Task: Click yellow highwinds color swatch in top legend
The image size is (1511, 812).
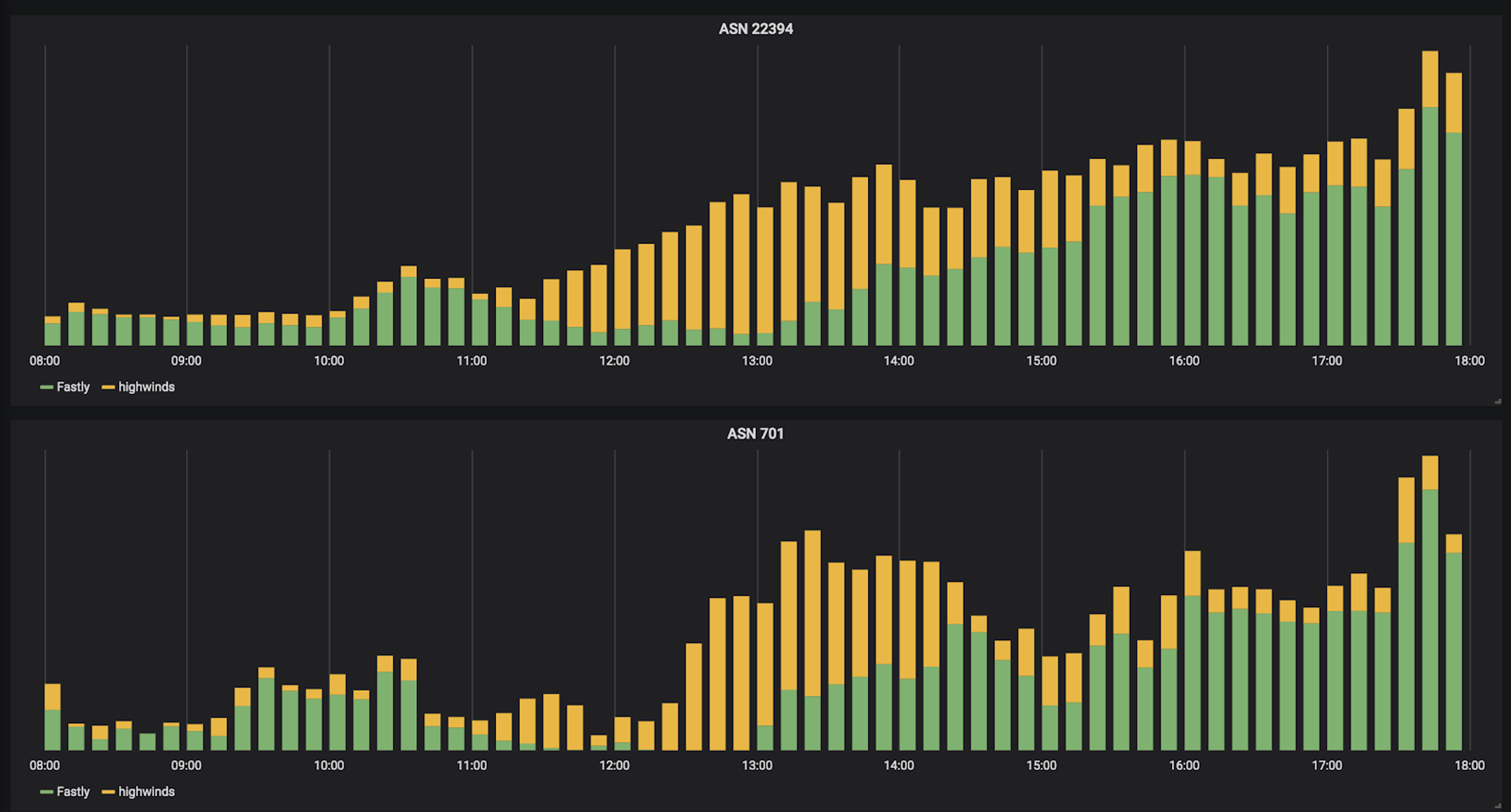Action: tap(108, 388)
